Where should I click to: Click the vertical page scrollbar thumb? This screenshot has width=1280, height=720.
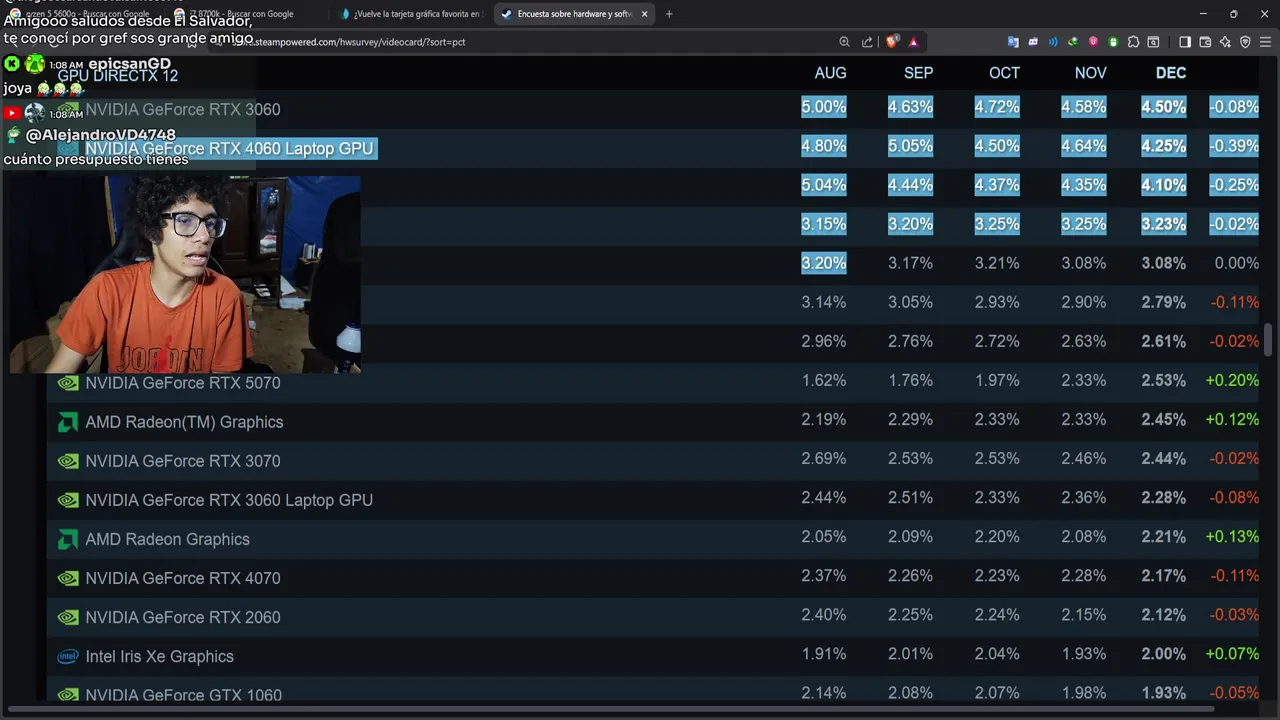tap(1268, 339)
